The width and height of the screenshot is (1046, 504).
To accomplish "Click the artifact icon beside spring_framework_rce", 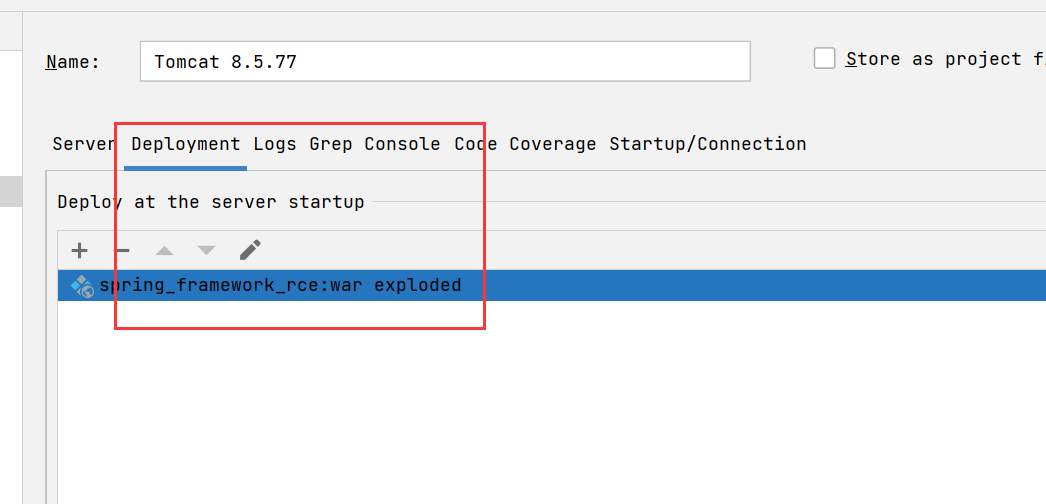I will tap(81, 286).
